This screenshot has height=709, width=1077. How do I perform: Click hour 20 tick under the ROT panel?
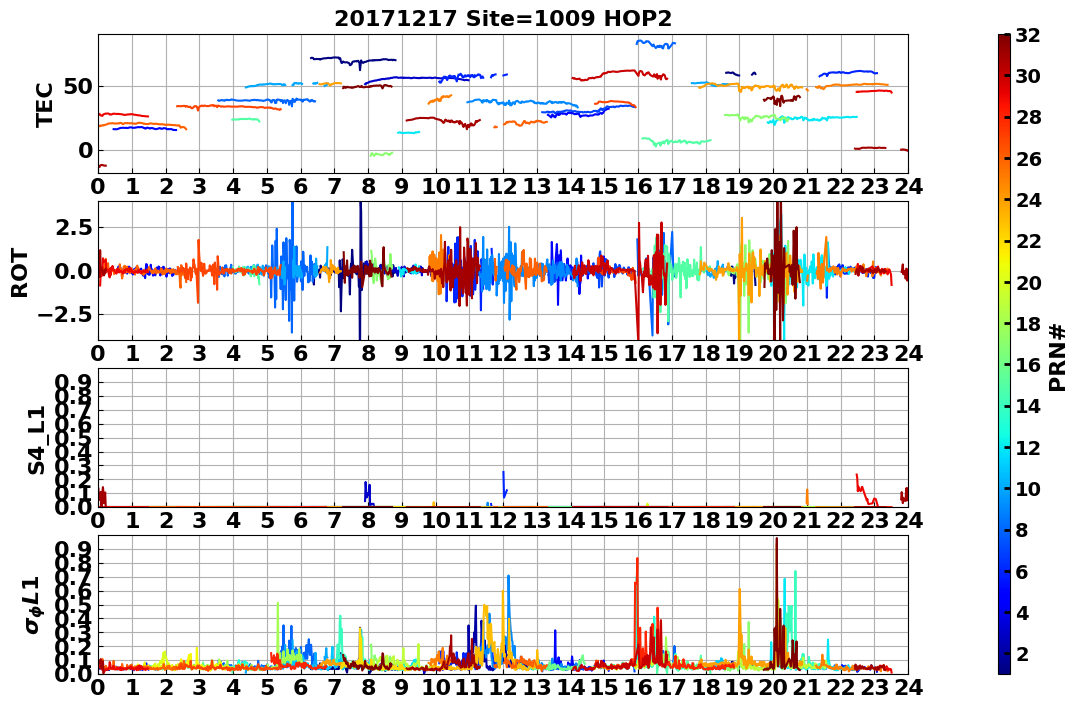(x=773, y=353)
